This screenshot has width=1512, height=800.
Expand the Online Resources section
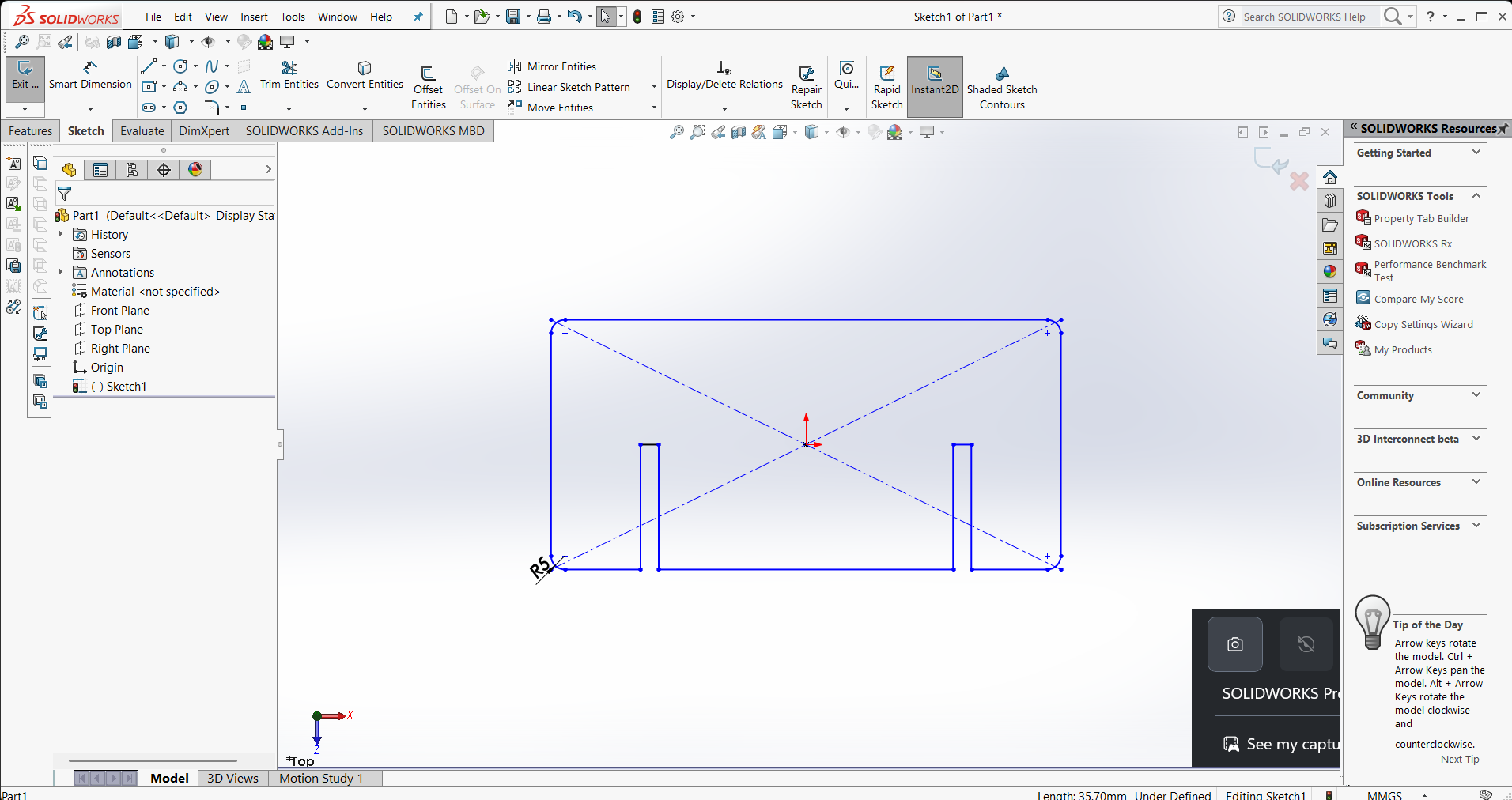click(1476, 481)
